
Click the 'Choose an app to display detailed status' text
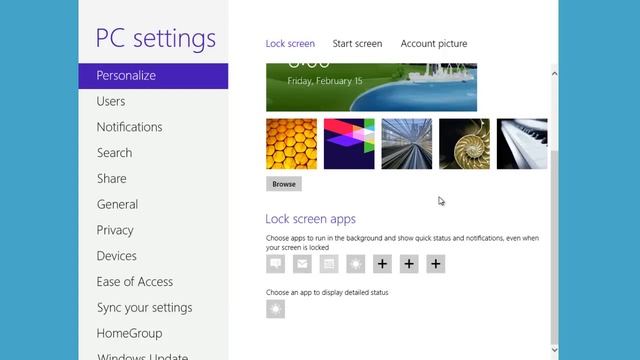327,292
